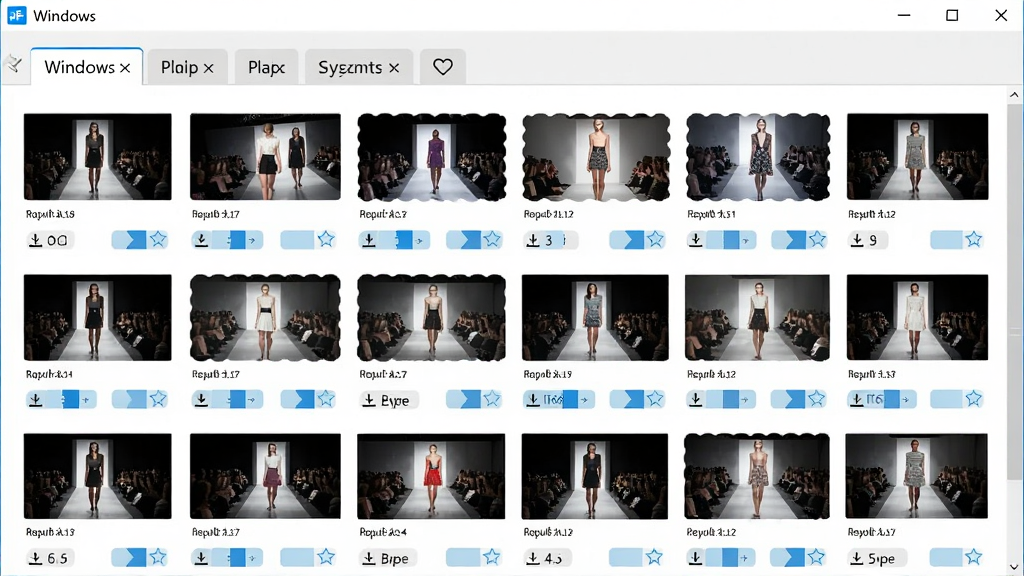Star the card showing the "6.5" download button
Viewport: 1024px width, 576px height.
[x=158, y=557]
